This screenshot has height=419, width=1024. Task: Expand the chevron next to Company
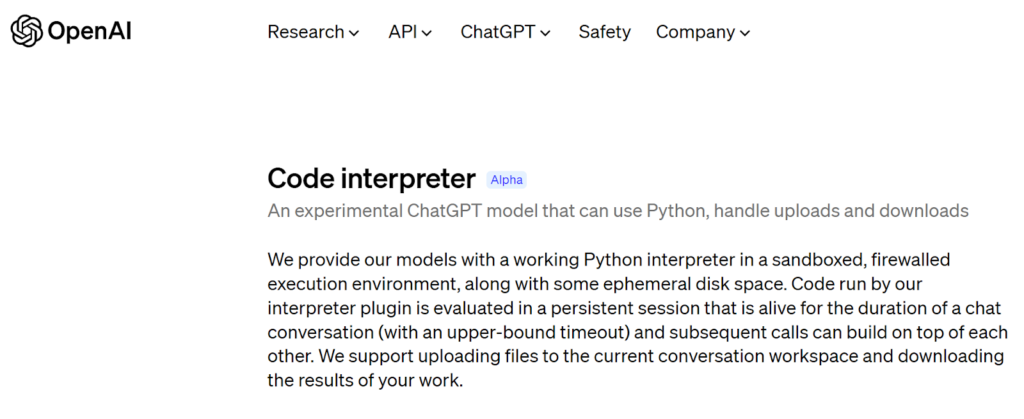[746, 33]
